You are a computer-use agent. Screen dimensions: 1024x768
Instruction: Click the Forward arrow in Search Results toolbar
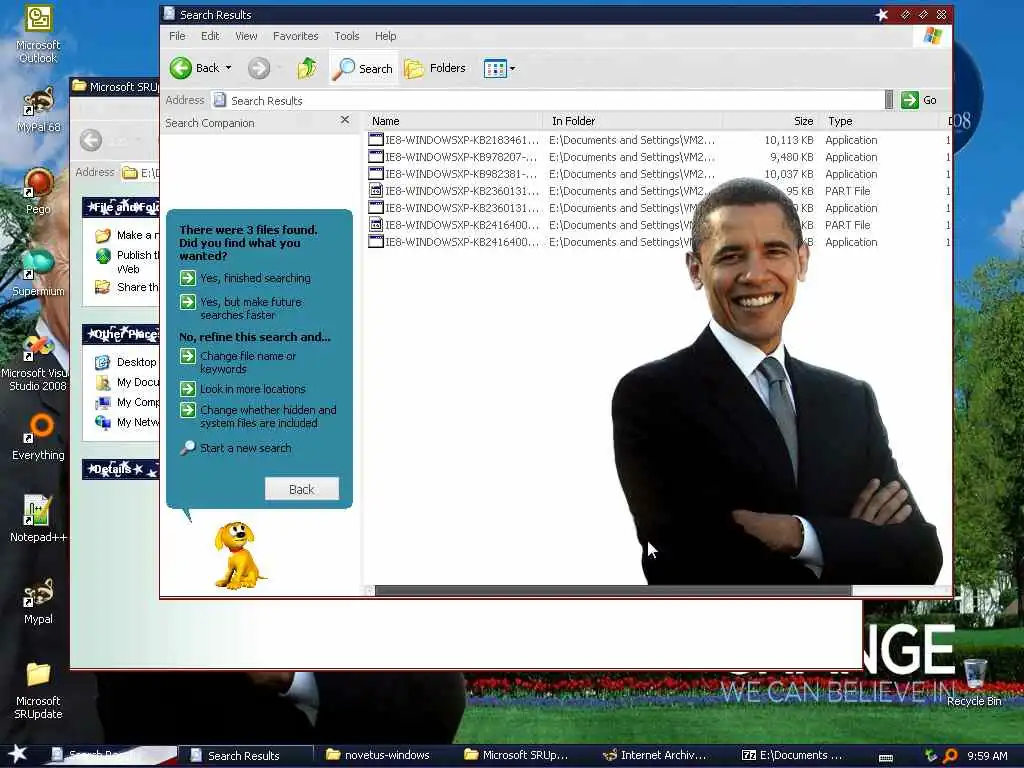point(259,68)
